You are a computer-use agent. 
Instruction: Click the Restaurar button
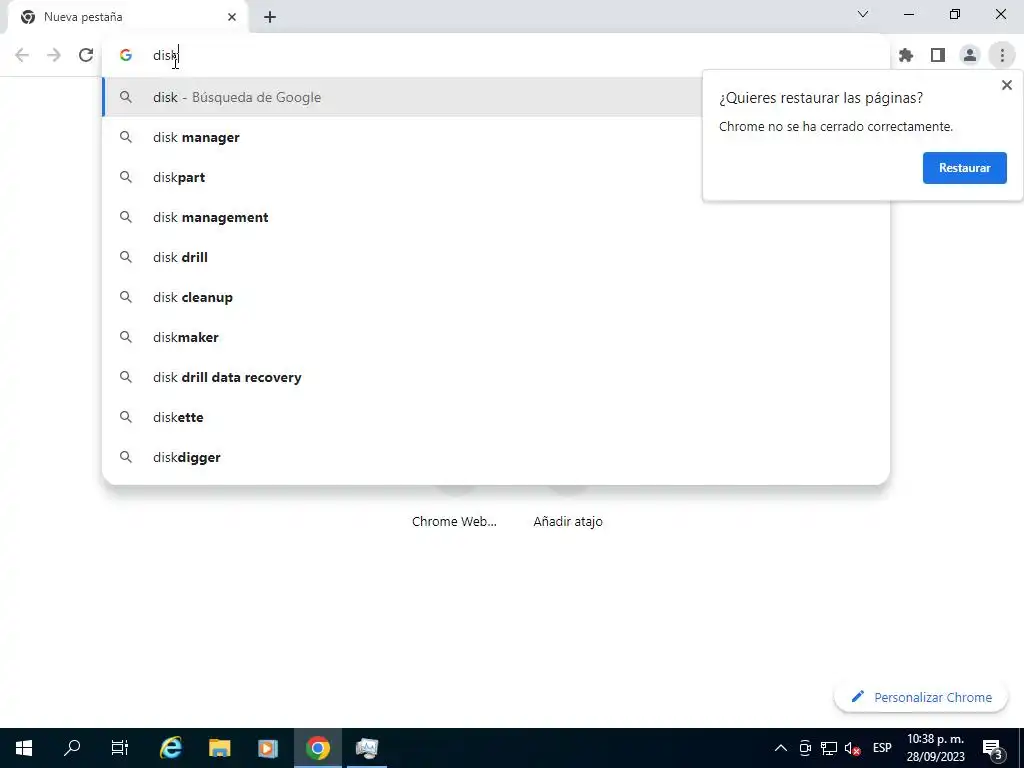click(x=965, y=168)
